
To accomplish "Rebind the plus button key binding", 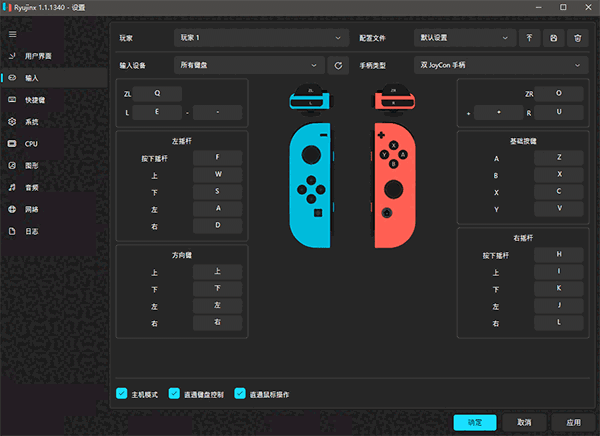I will click(499, 112).
